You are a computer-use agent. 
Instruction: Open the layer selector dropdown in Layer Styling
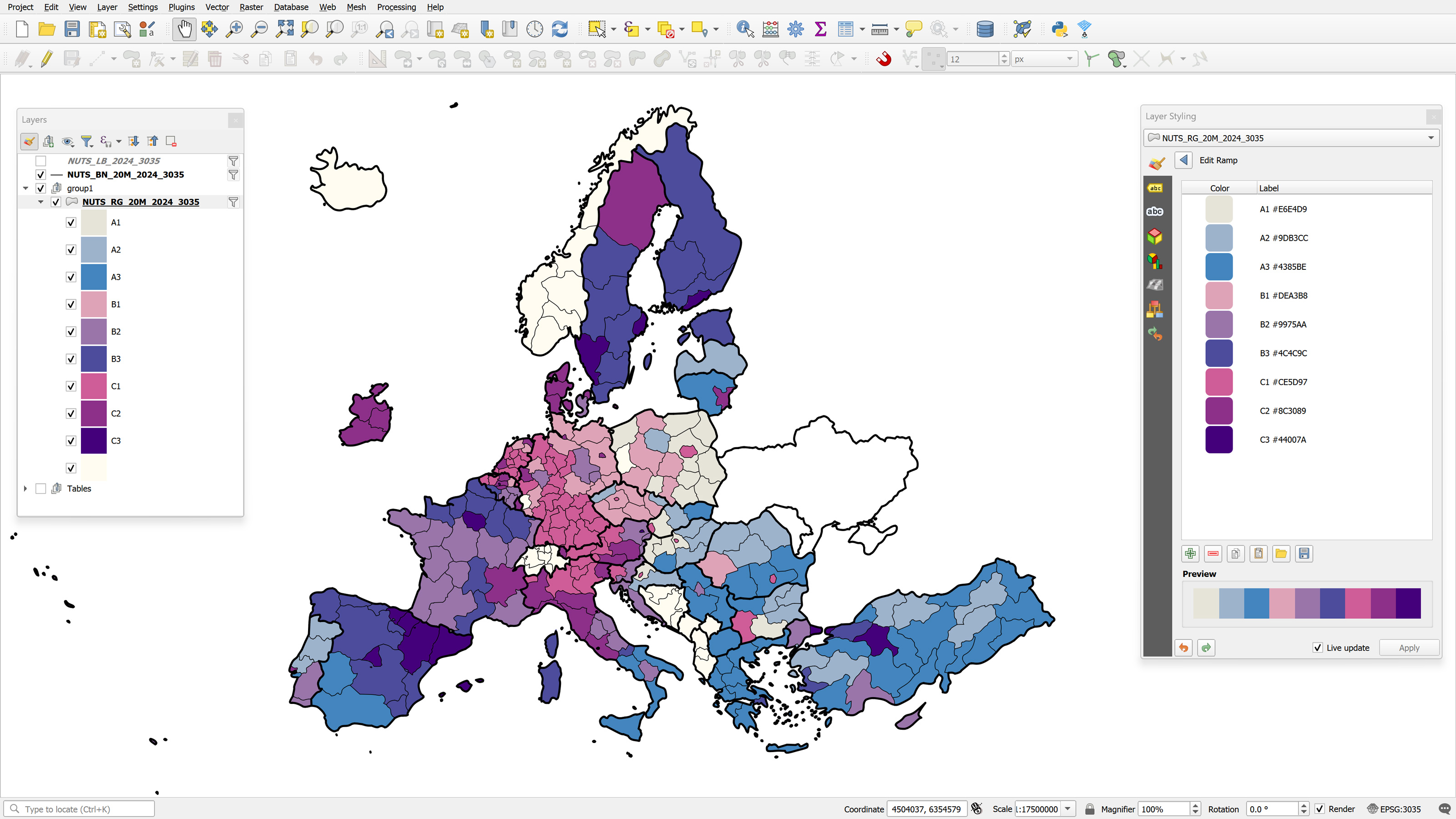(1292, 138)
